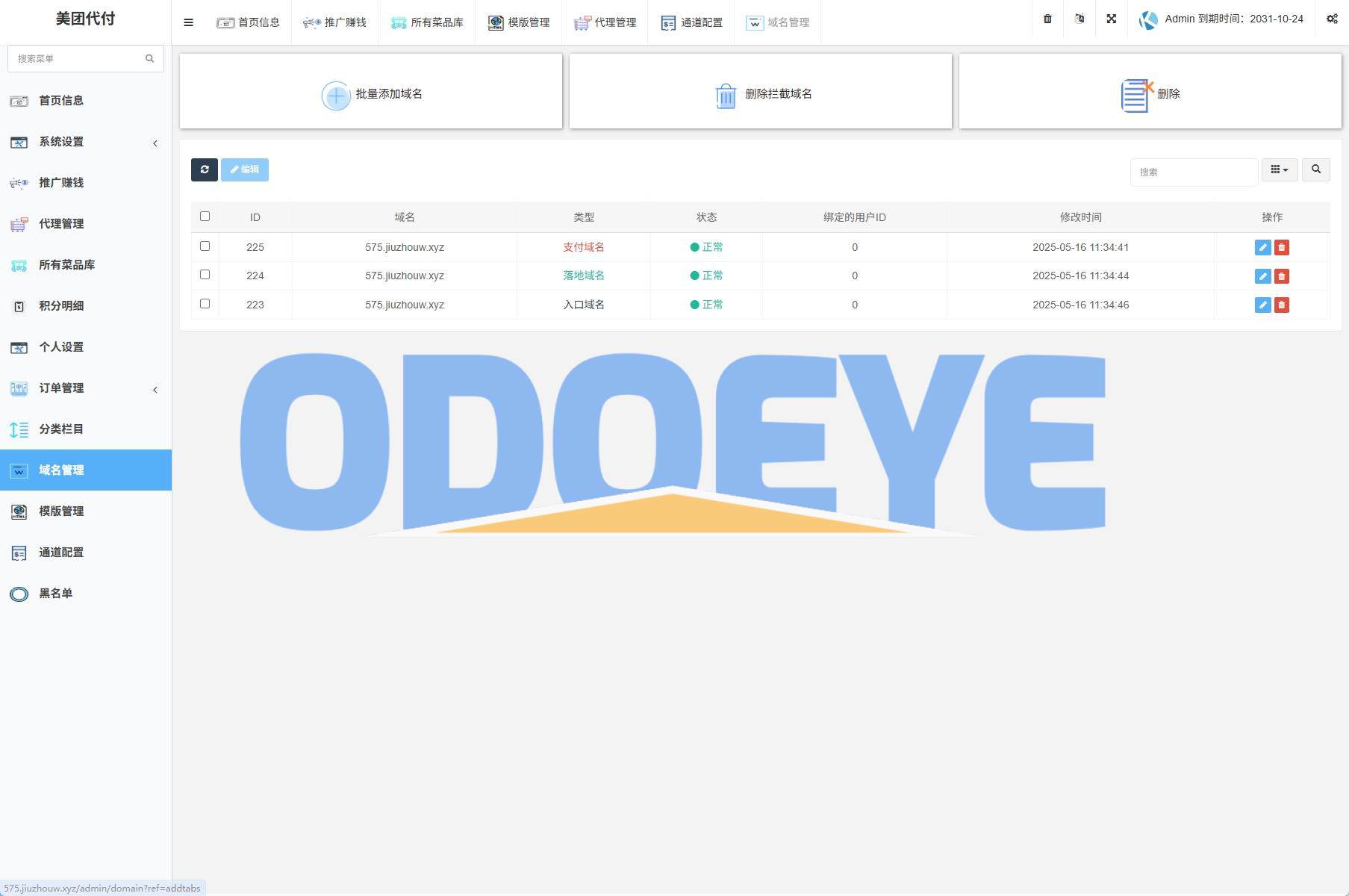Click the 个人设置 sidebar icon
The height and width of the screenshot is (896, 1349).
[x=19, y=347]
